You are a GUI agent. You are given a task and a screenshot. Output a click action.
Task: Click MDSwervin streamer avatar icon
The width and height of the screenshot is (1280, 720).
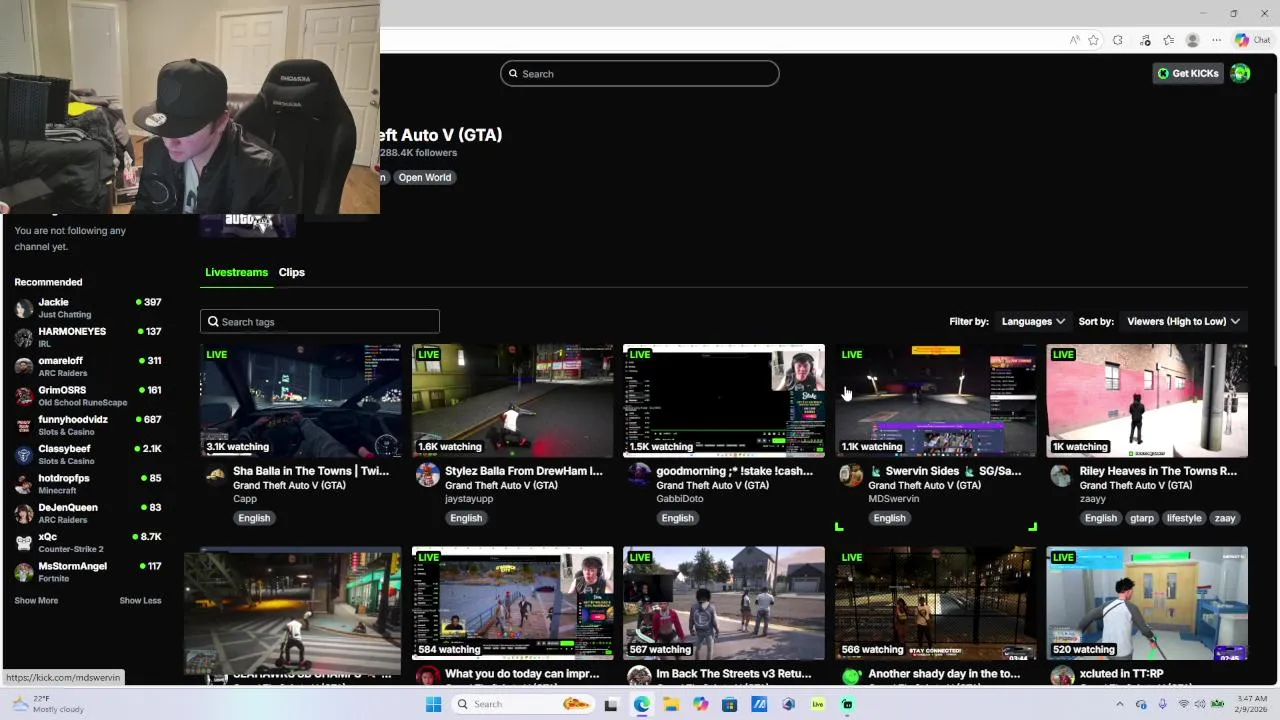tap(851, 475)
